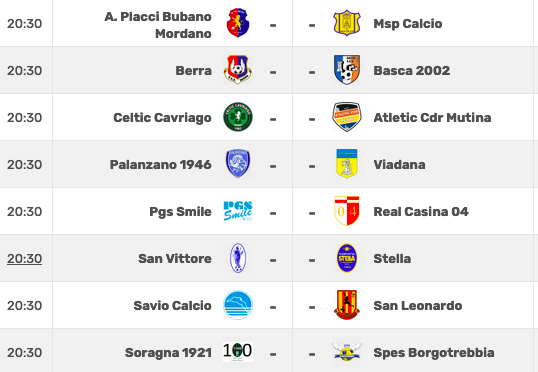The height and width of the screenshot is (372, 538).
Task: Open the Spes Borgotrebbia team name link
Action: point(434,353)
